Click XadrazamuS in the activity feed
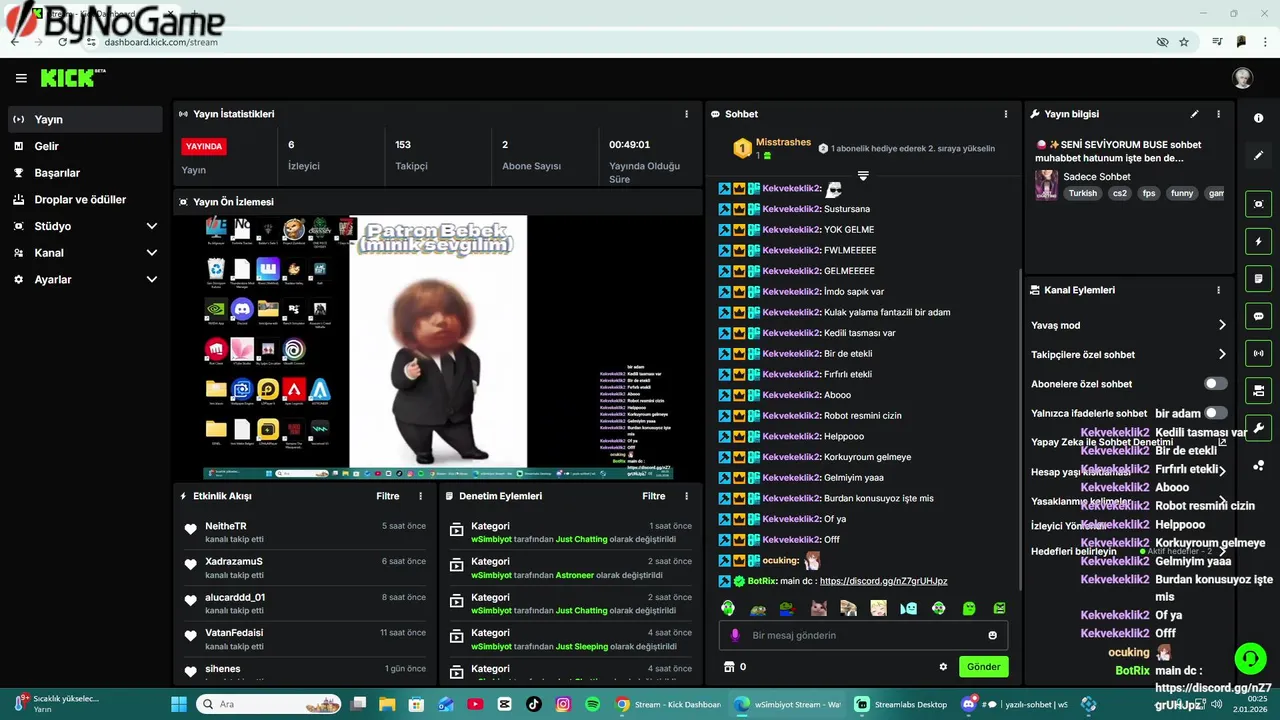This screenshot has height=720, width=1280. point(234,562)
